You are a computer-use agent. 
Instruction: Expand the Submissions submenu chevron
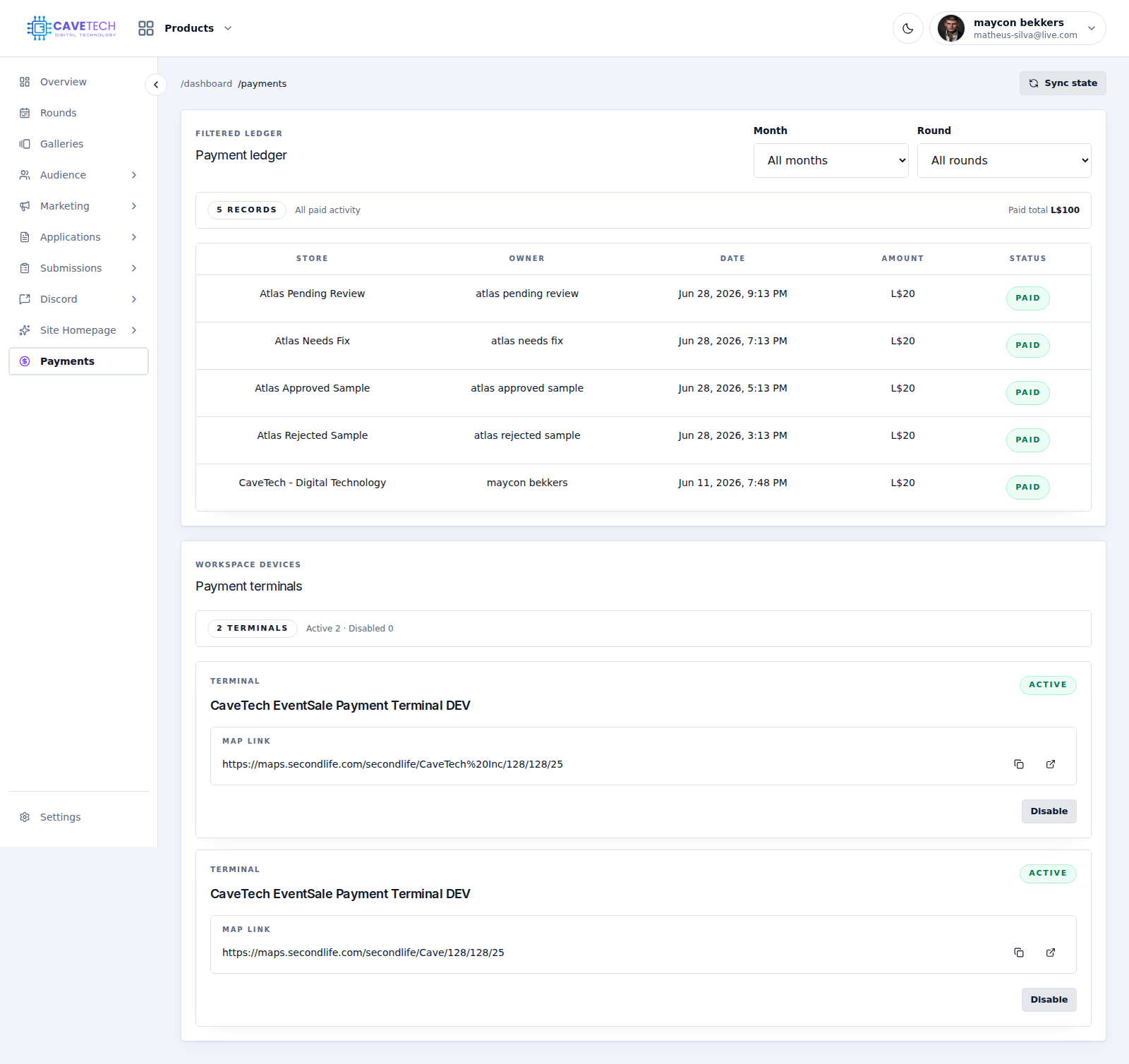(x=134, y=268)
